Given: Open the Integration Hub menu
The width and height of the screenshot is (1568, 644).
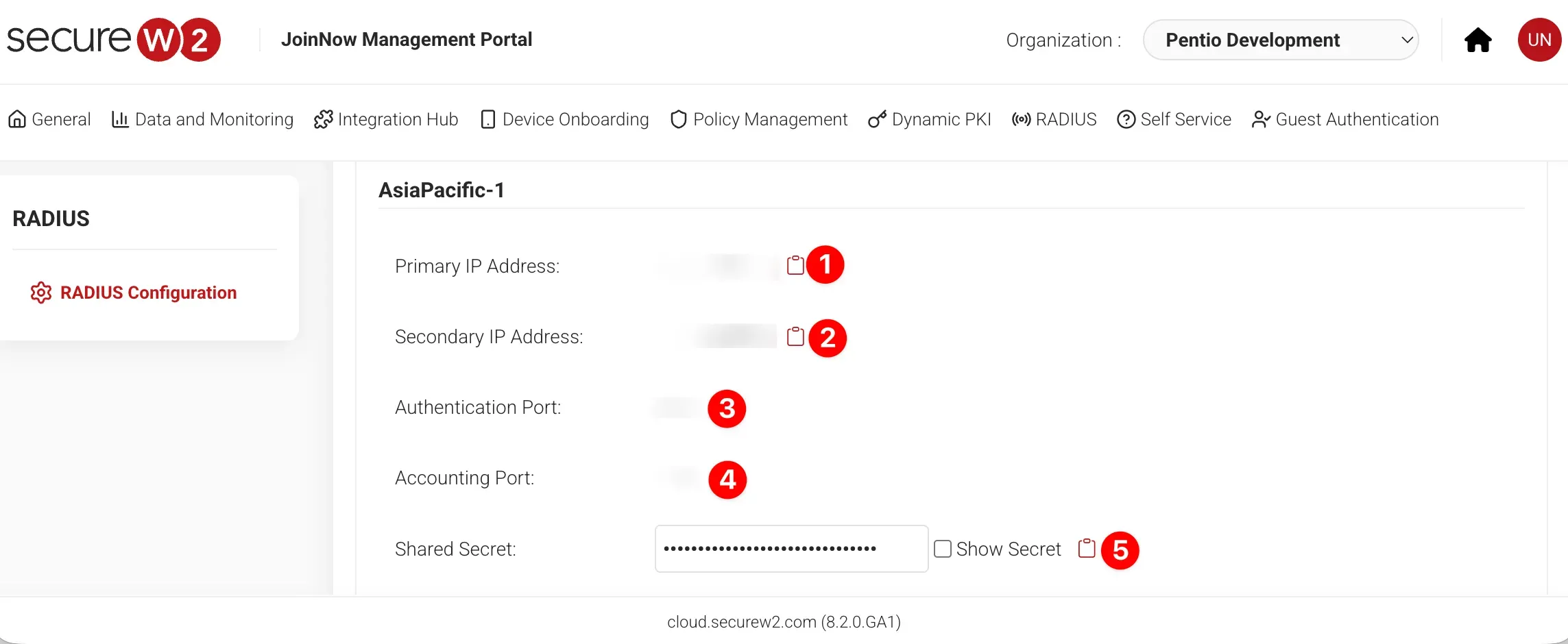Looking at the screenshot, I should tap(386, 119).
